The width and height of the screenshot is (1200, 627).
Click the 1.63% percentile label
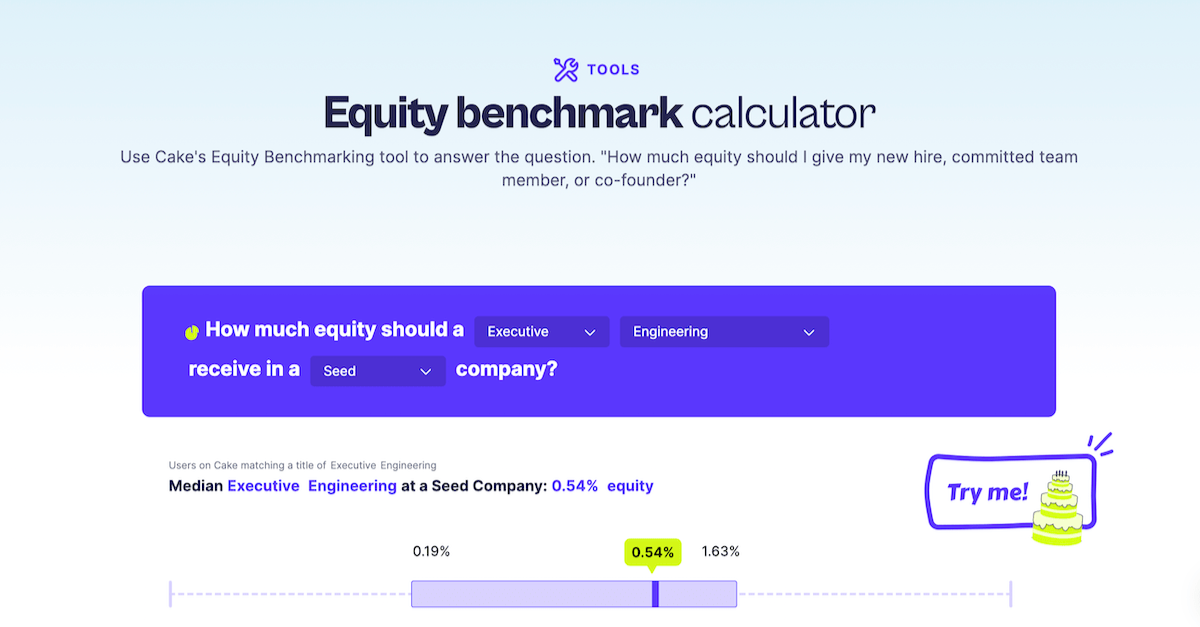coord(721,550)
